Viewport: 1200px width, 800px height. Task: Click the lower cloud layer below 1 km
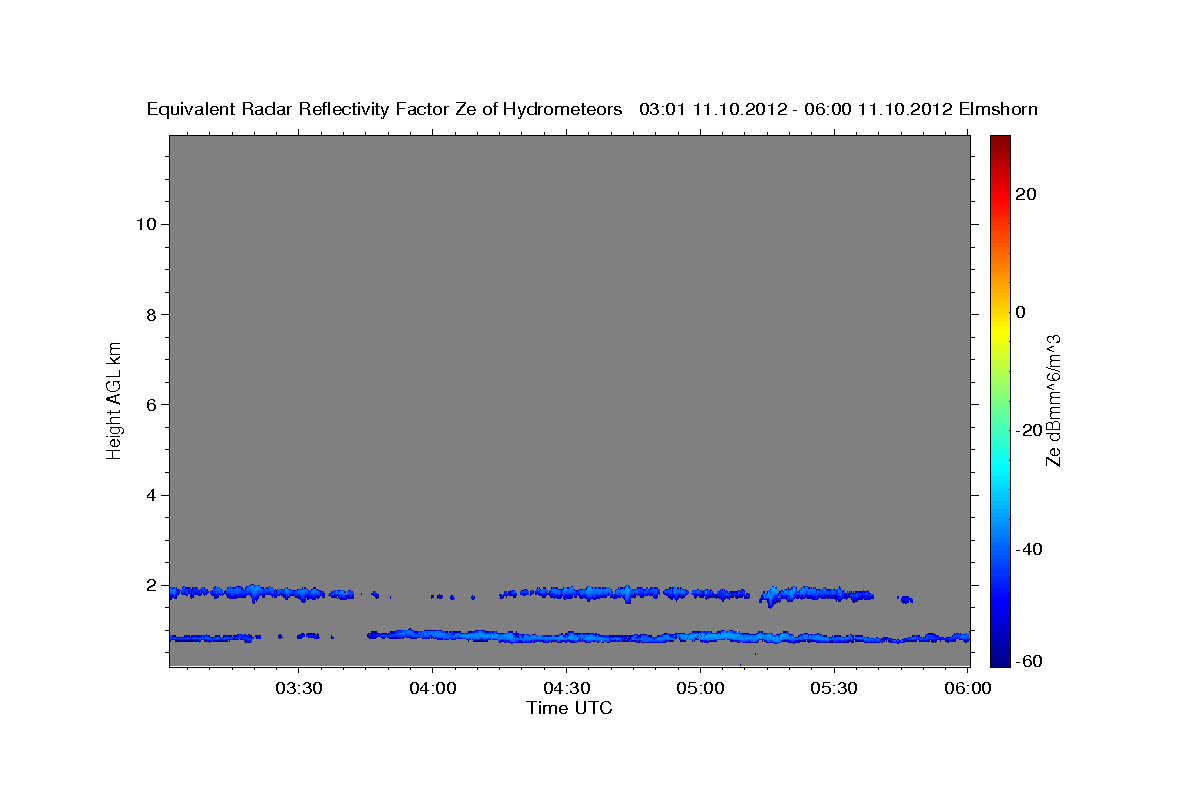(669, 636)
